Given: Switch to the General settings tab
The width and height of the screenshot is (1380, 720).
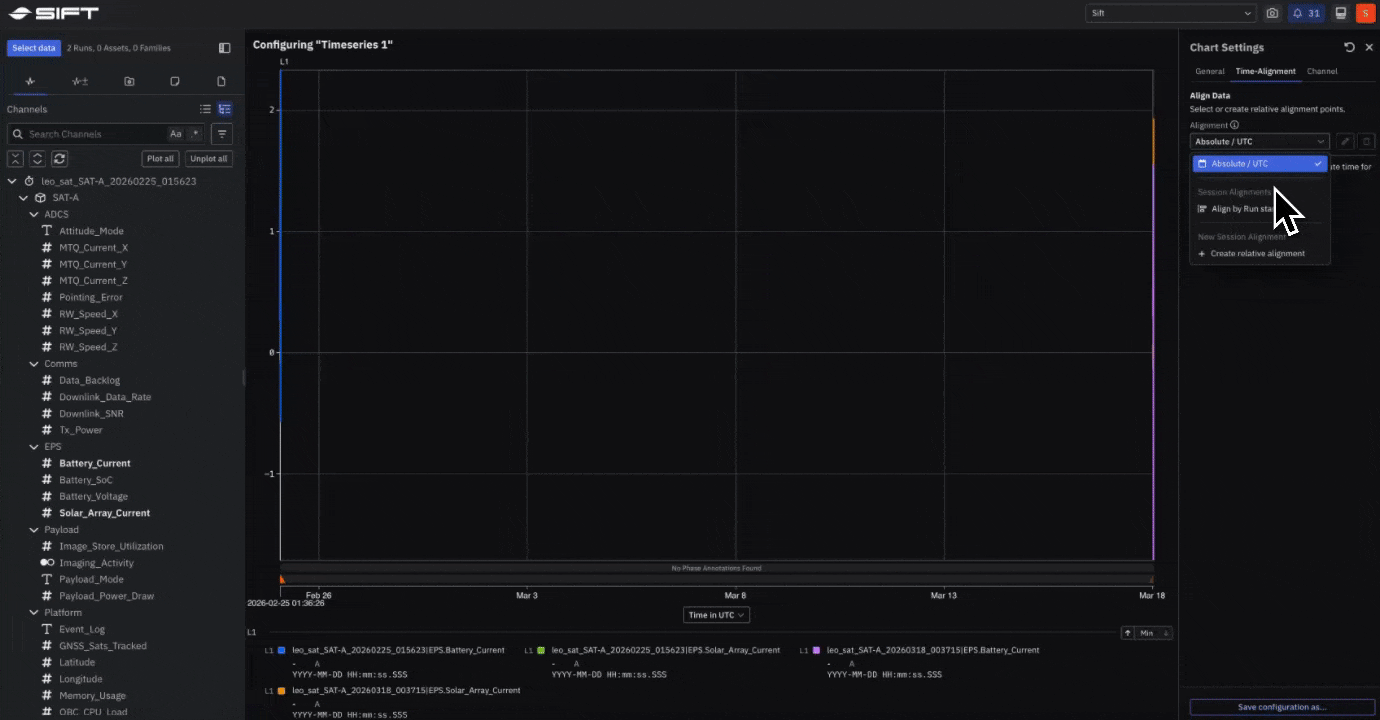Looking at the screenshot, I should coord(1209,71).
